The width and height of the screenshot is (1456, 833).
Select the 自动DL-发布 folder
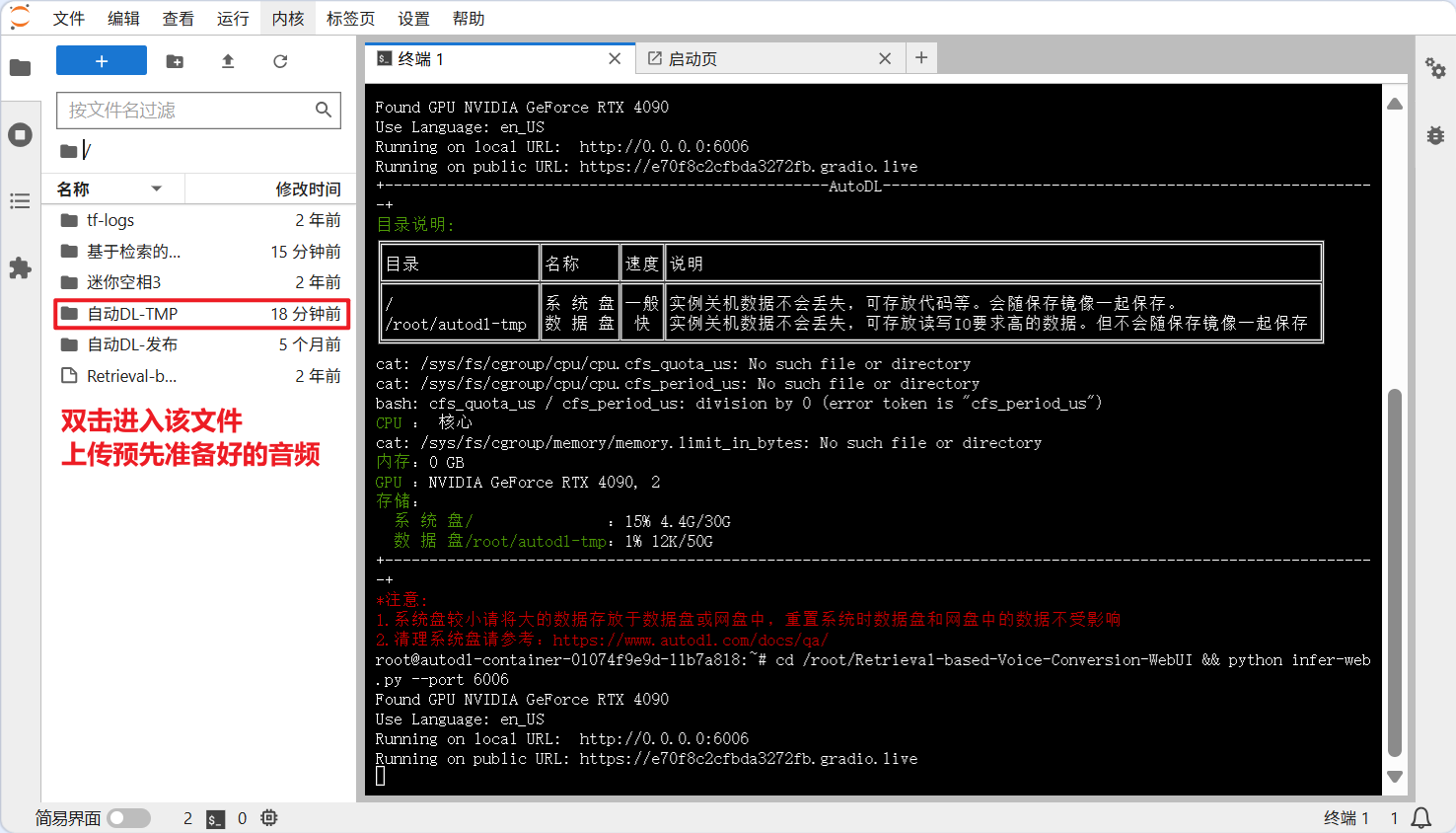point(200,344)
